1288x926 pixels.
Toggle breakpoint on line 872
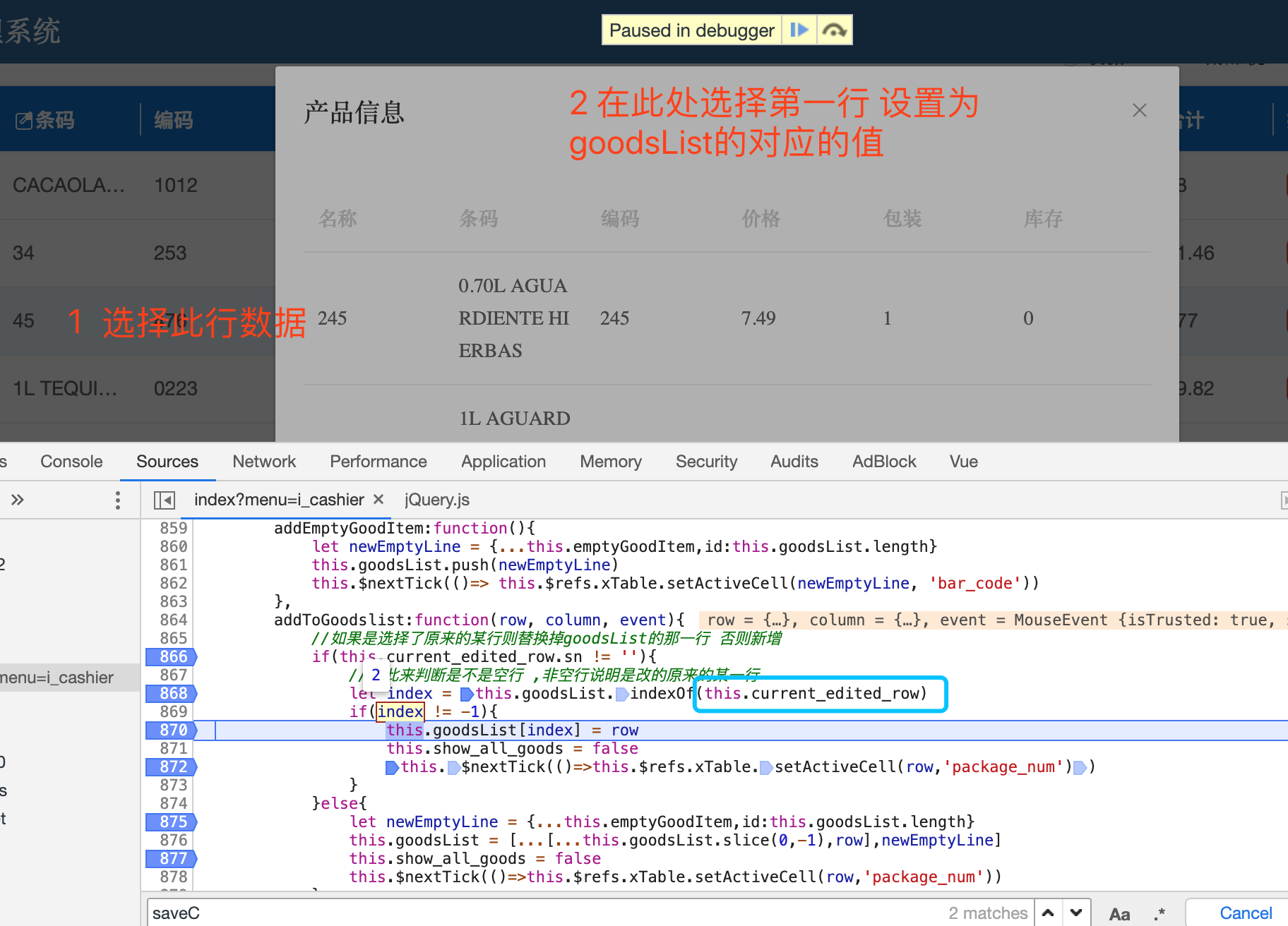(171, 766)
